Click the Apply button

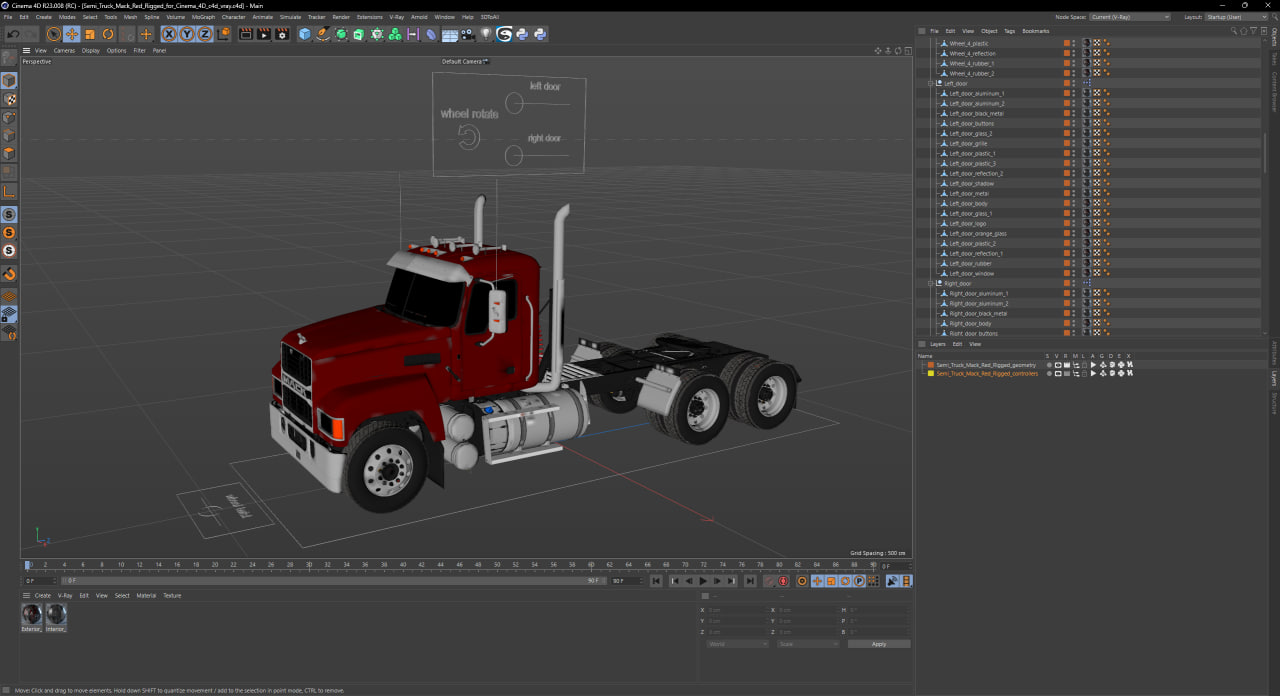[879, 644]
